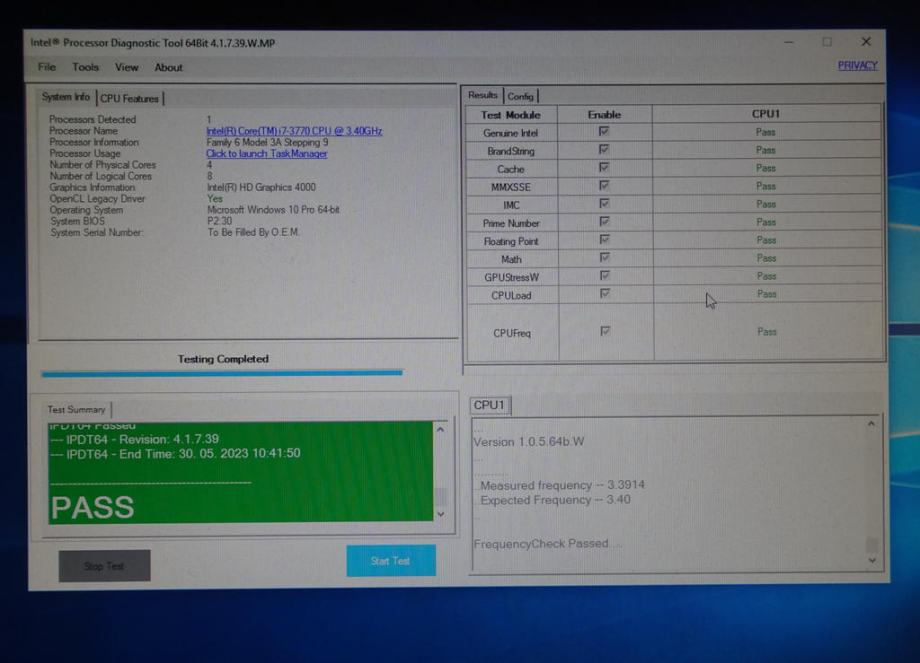This screenshot has width=920, height=663.
Task: Toggle the GPUStressW enable checkbox
Action: point(604,276)
